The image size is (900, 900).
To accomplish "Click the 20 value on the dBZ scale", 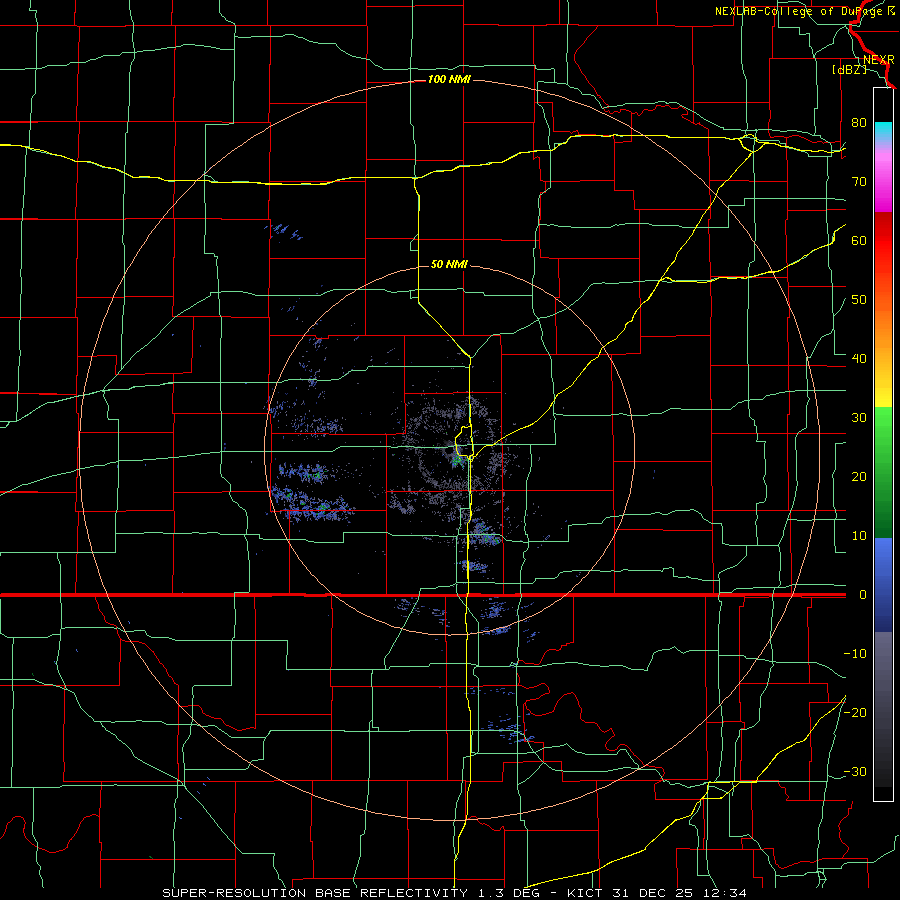I will click(x=859, y=477).
